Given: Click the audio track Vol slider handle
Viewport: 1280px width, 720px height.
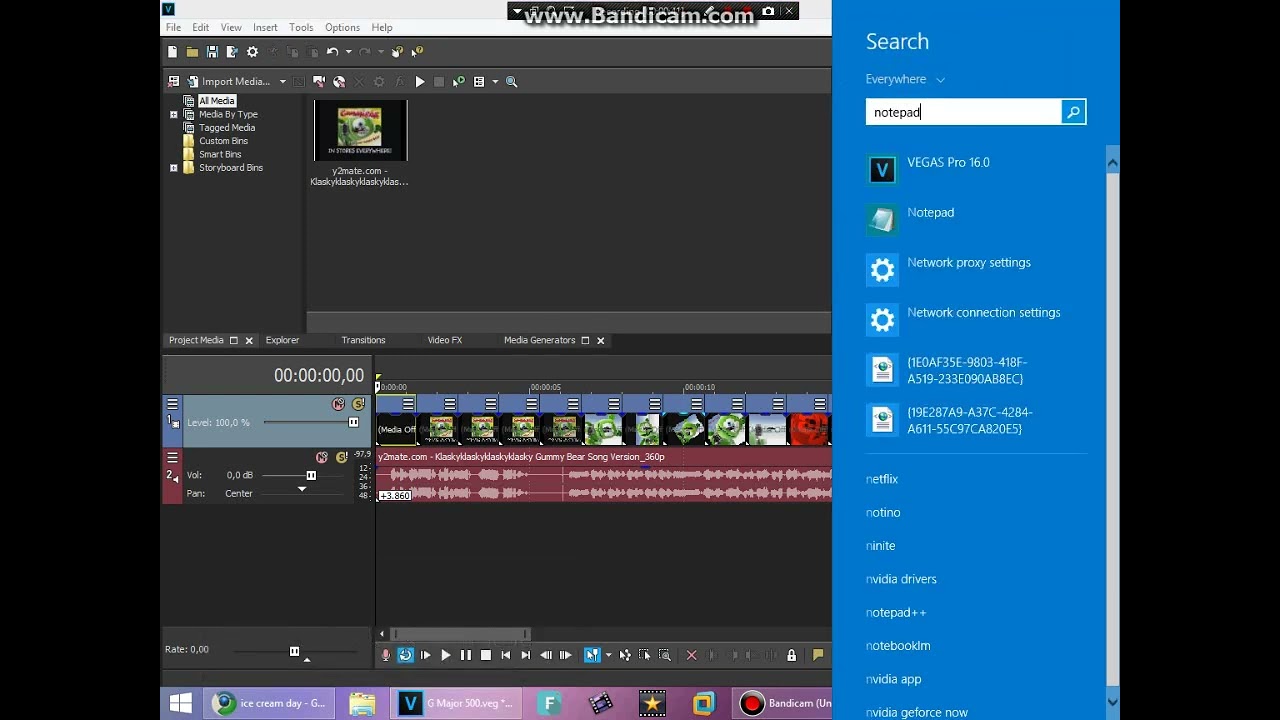Looking at the screenshot, I should point(311,475).
